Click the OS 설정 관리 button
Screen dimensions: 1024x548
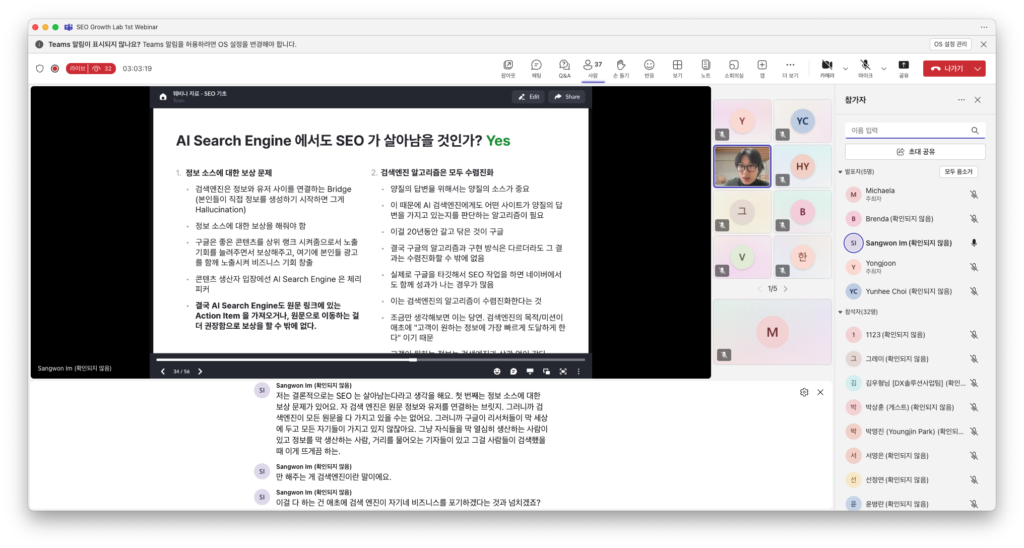950,44
